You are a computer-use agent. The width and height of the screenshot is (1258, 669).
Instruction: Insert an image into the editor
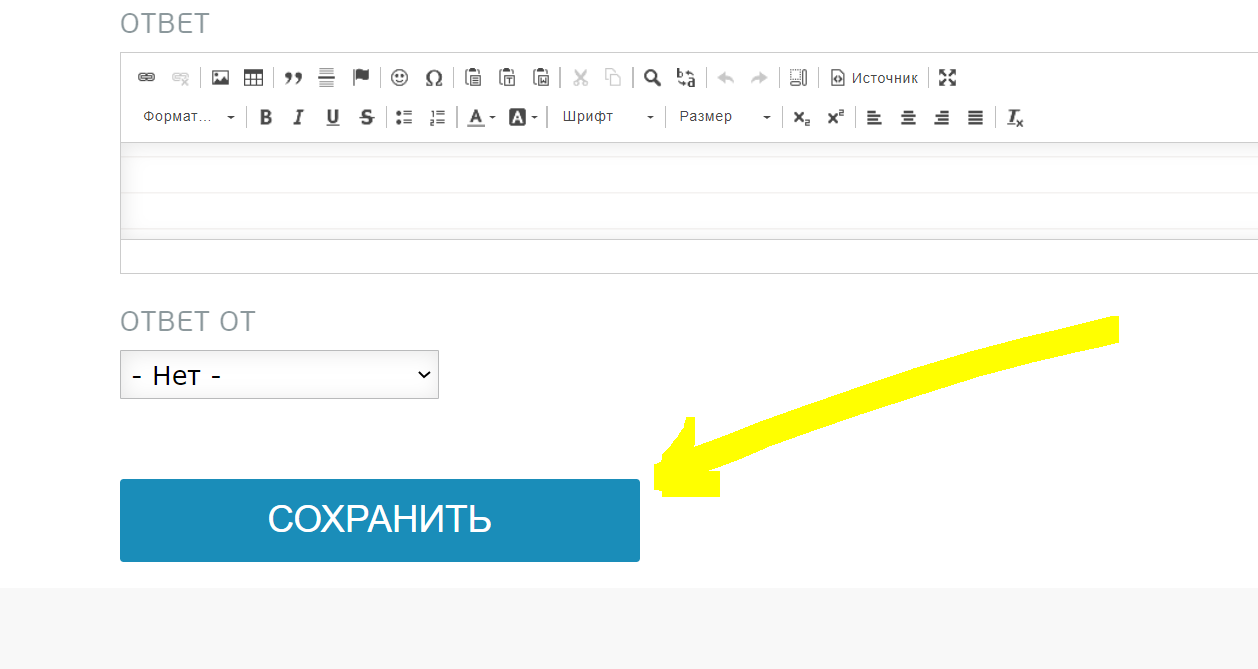220,78
